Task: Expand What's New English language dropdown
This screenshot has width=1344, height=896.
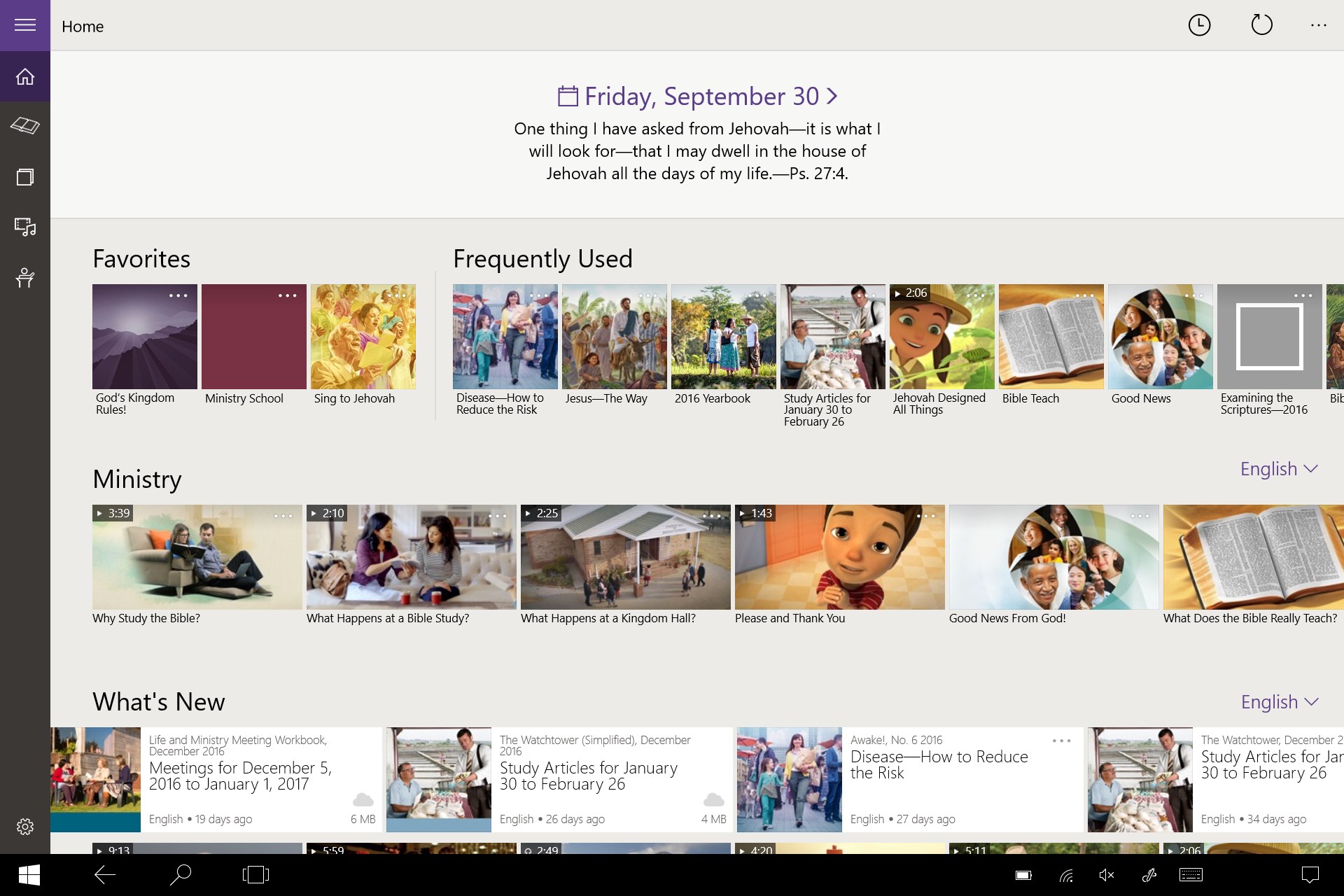Action: [x=1279, y=702]
